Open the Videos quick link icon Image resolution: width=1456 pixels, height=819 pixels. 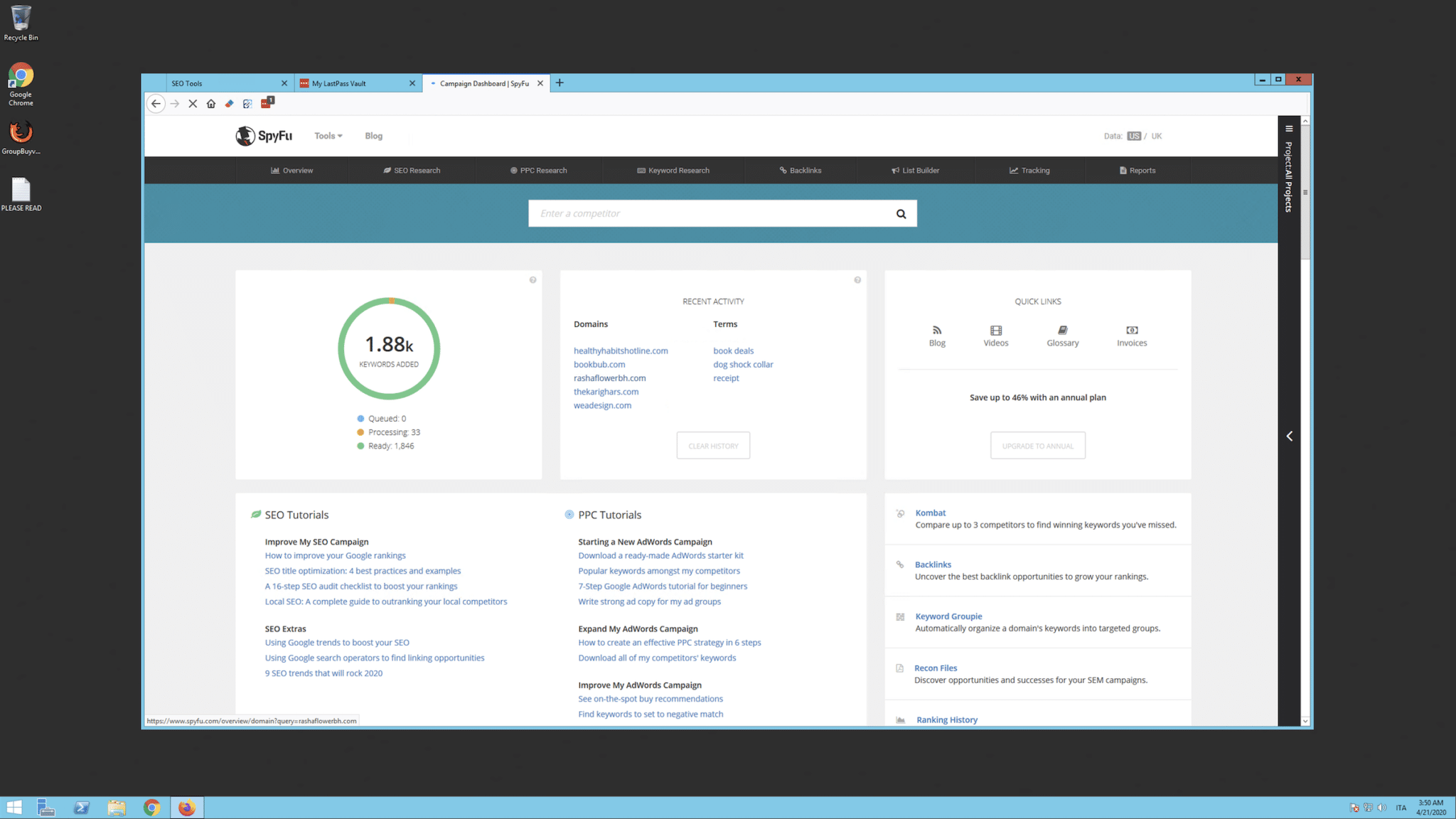996,331
